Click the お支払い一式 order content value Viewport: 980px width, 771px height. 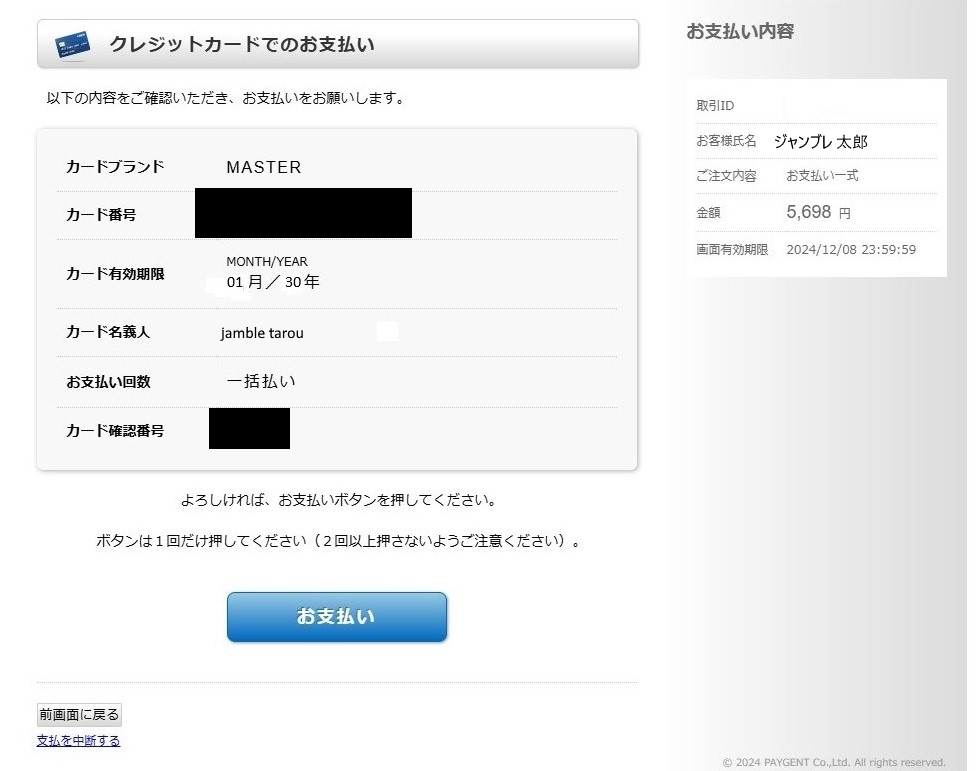[822, 176]
